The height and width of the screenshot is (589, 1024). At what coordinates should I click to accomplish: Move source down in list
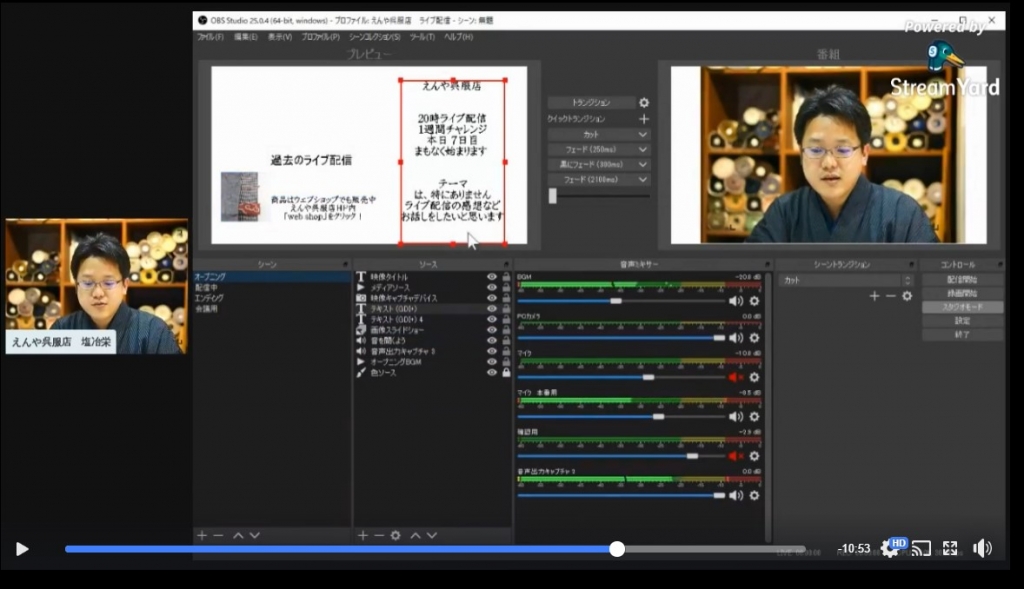tap(432, 535)
